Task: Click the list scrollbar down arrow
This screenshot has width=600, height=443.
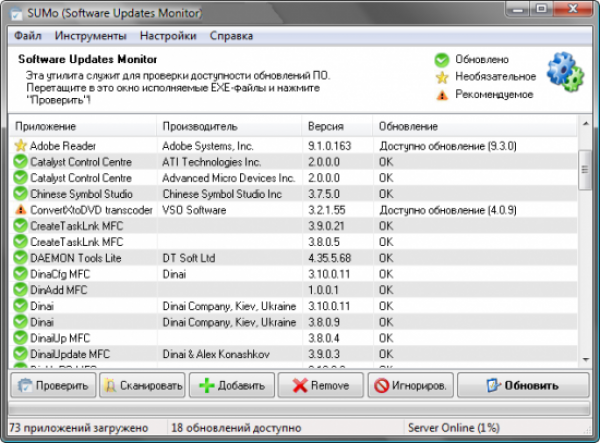Action: click(585, 359)
